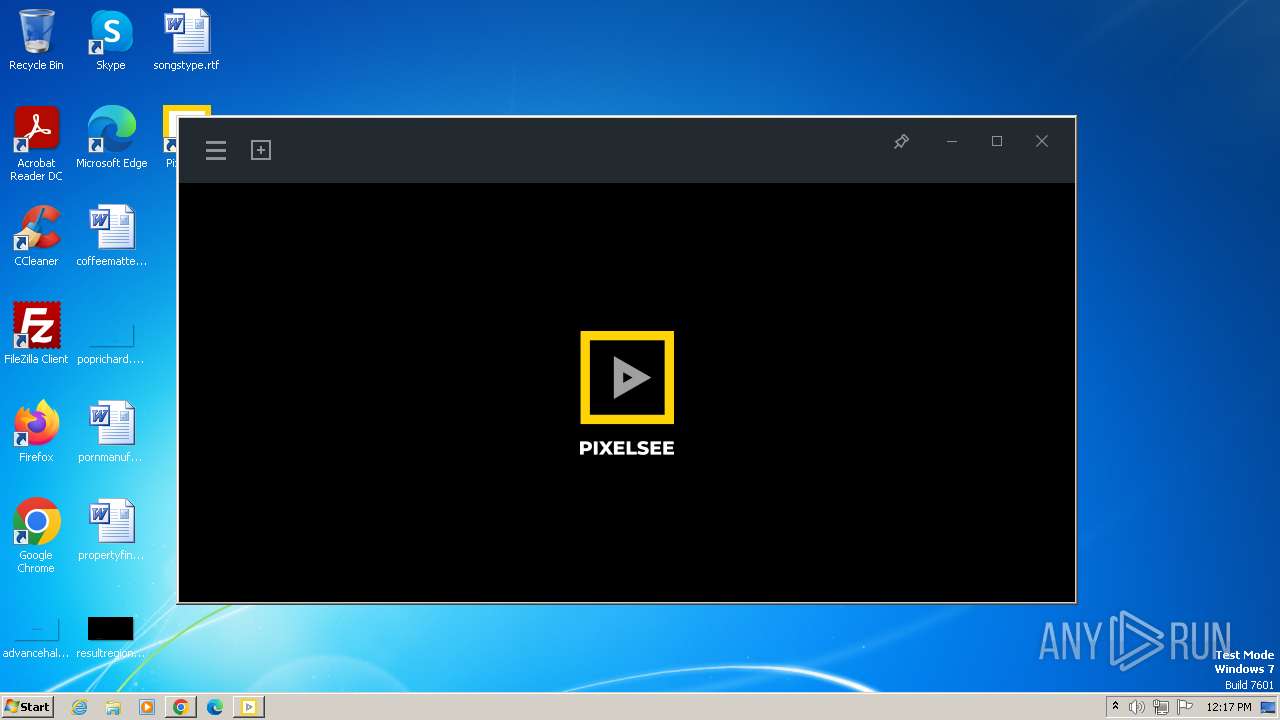Select the CCleaner desktop shortcut
1280x720 pixels.
[x=36, y=236]
